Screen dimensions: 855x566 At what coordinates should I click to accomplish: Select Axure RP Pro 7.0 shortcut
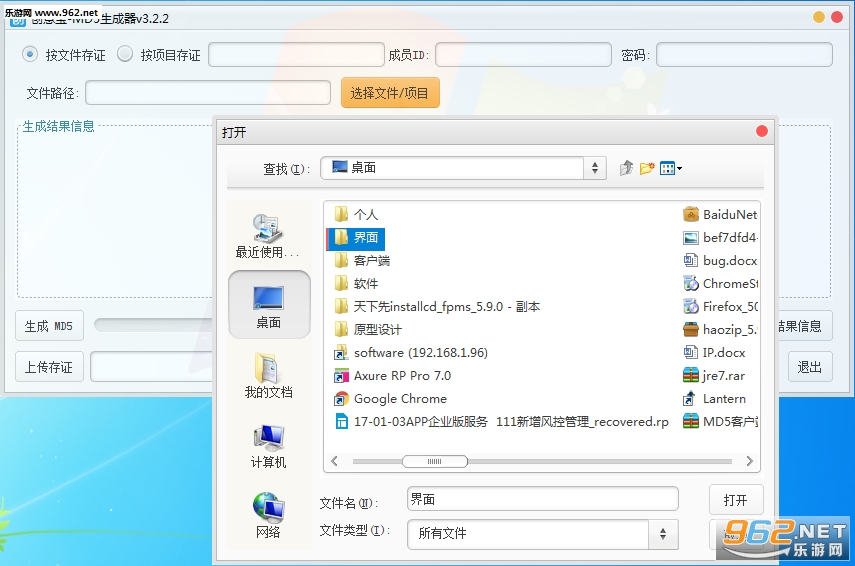pyautogui.click(x=392, y=376)
